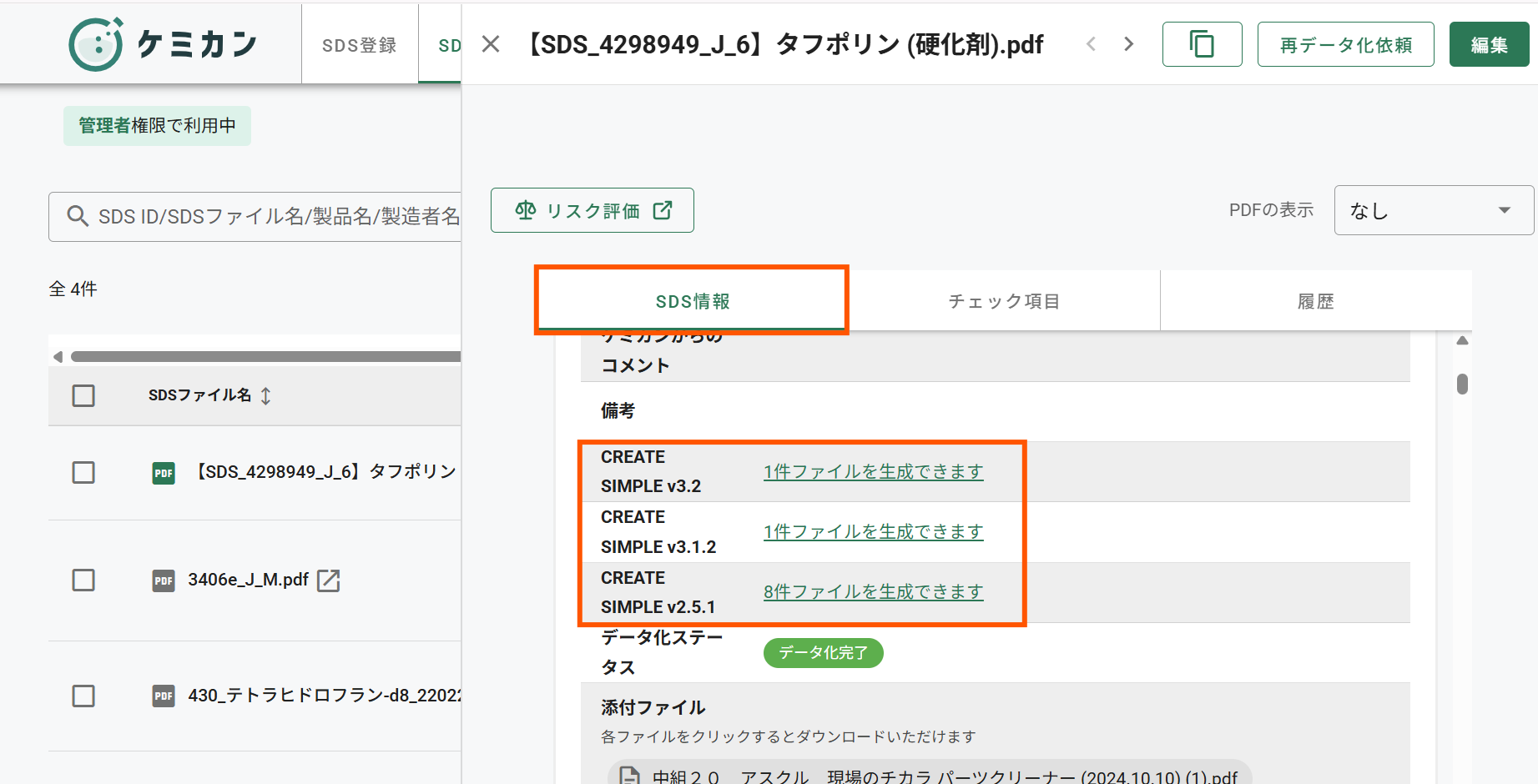Click the 編集 button
The height and width of the screenshot is (784, 1538).
[1489, 44]
